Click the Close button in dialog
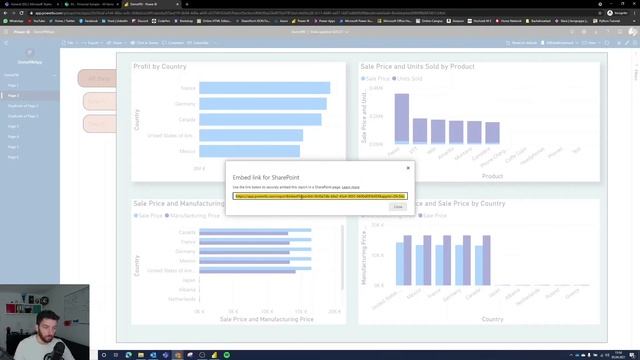 pyautogui.click(x=398, y=207)
